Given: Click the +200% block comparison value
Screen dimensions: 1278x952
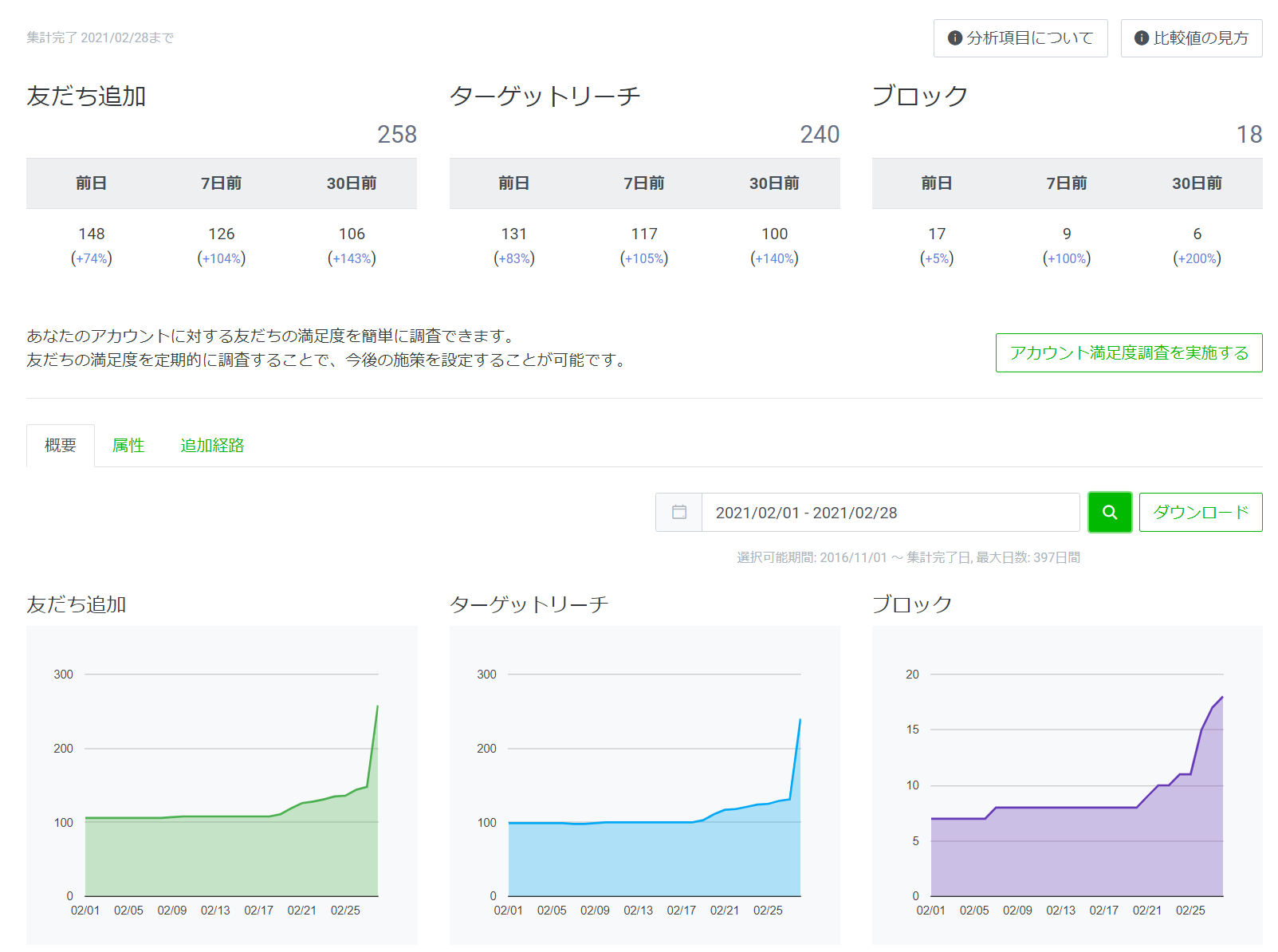Looking at the screenshot, I should [x=1197, y=258].
